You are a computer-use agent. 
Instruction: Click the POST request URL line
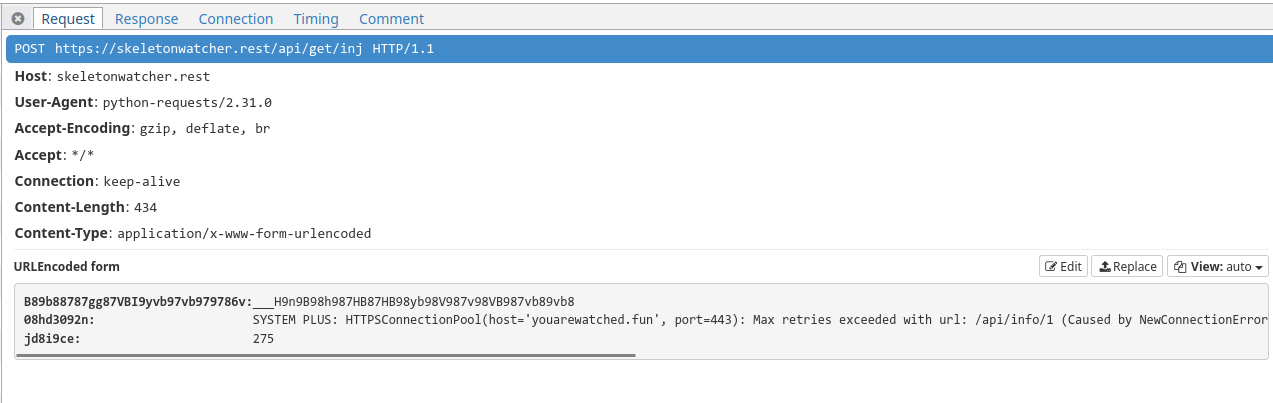pos(224,49)
